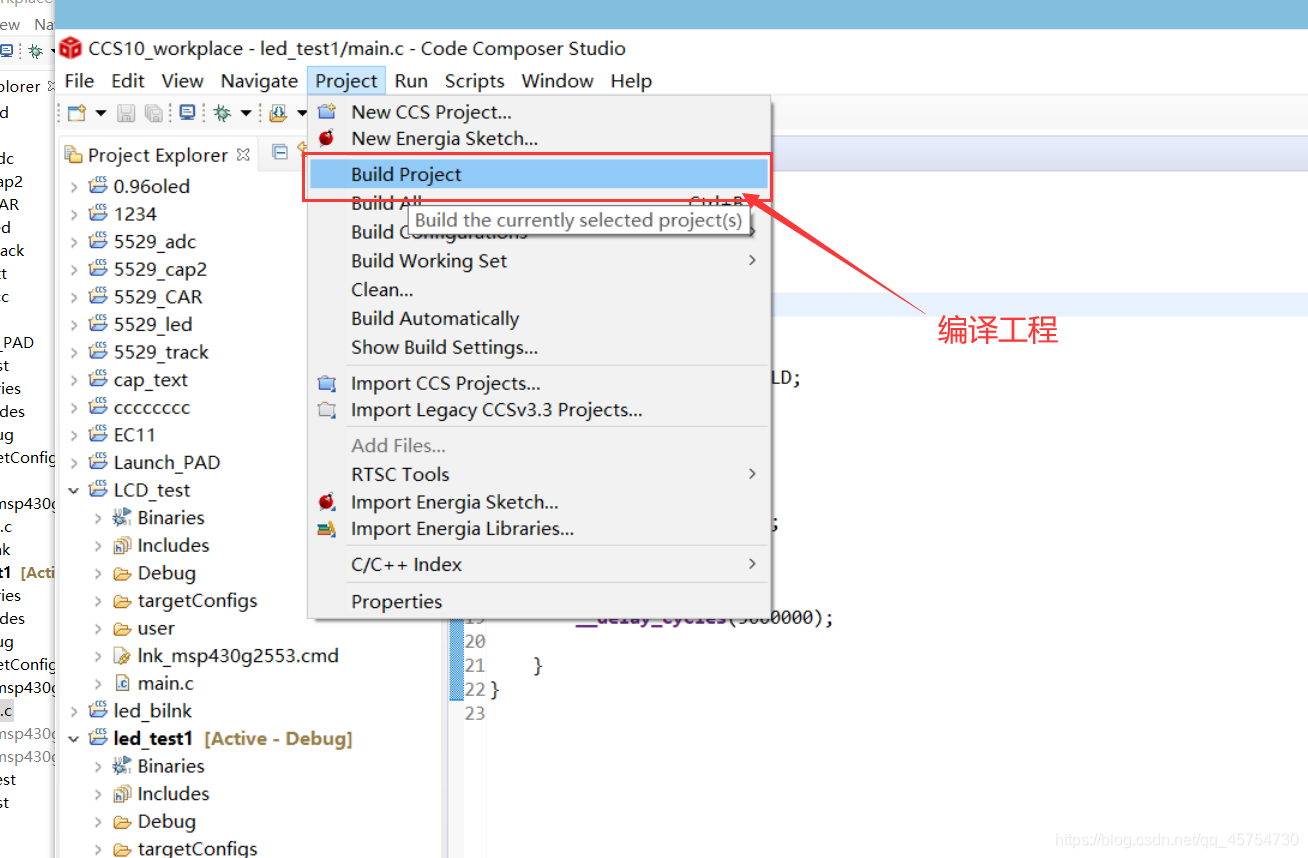The image size is (1308, 858).
Task: Open the Run menu
Action: 411,81
